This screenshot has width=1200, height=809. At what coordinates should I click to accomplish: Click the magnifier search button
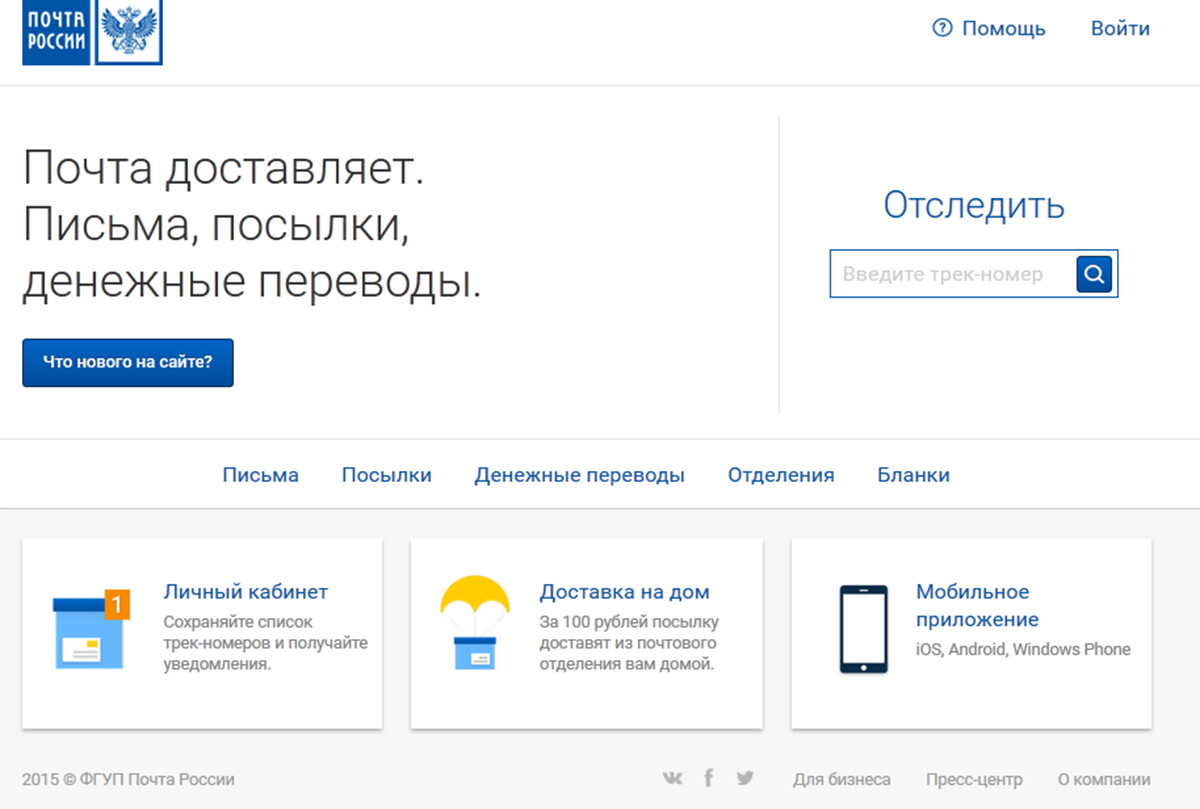click(1094, 274)
